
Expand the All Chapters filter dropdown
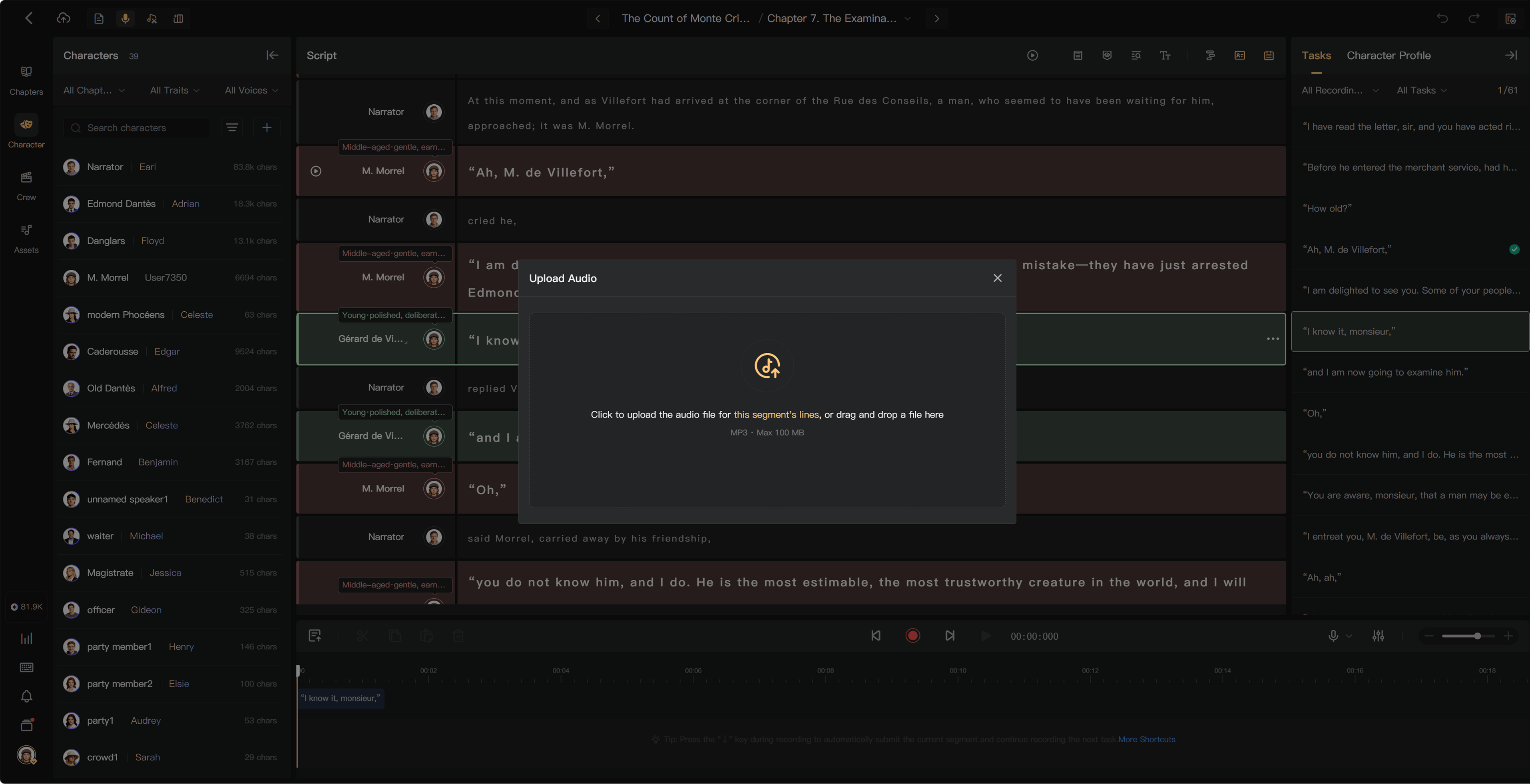(x=94, y=90)
